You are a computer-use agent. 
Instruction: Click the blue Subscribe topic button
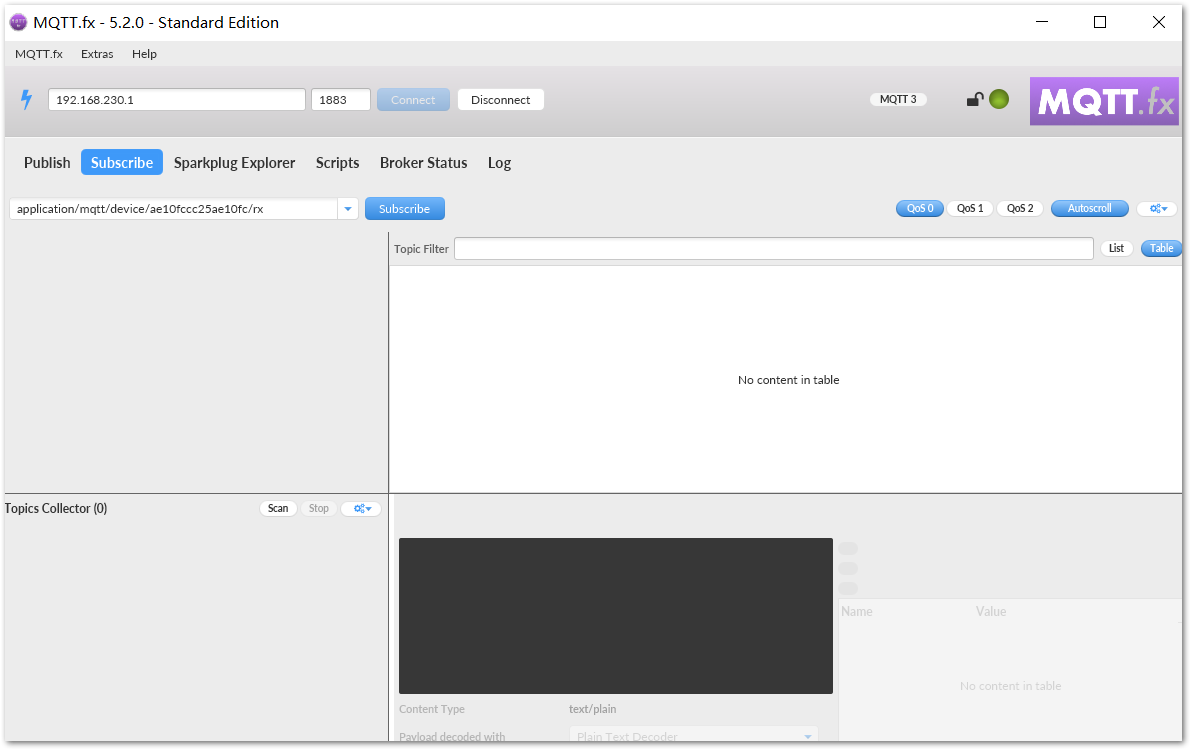point(405,209)
